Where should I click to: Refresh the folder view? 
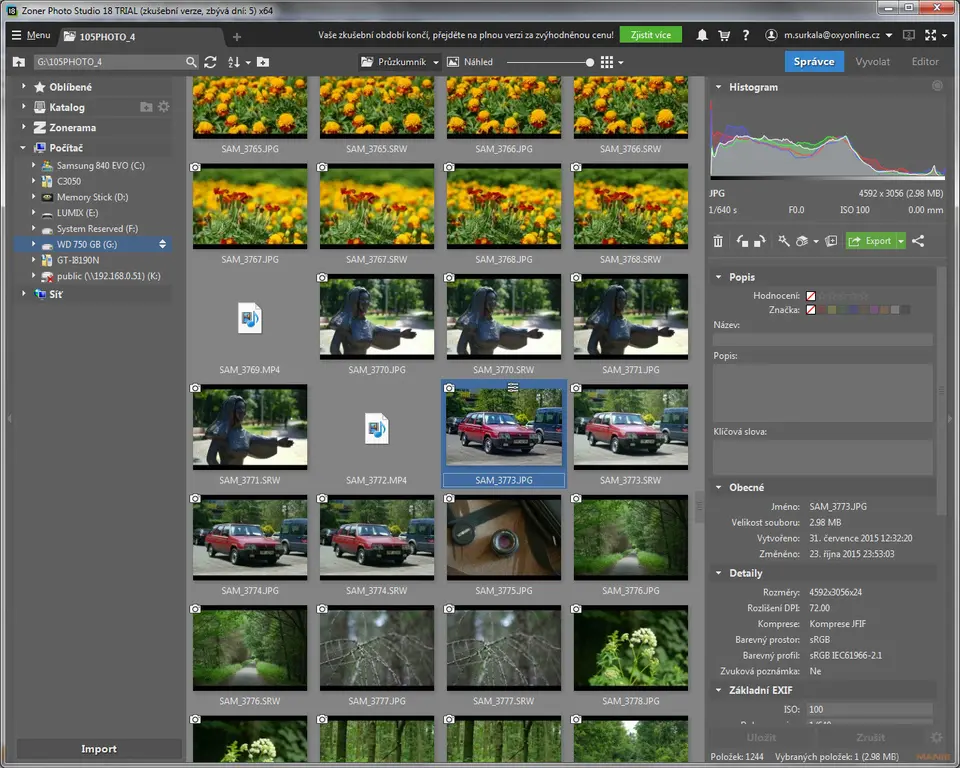point(210,62)
